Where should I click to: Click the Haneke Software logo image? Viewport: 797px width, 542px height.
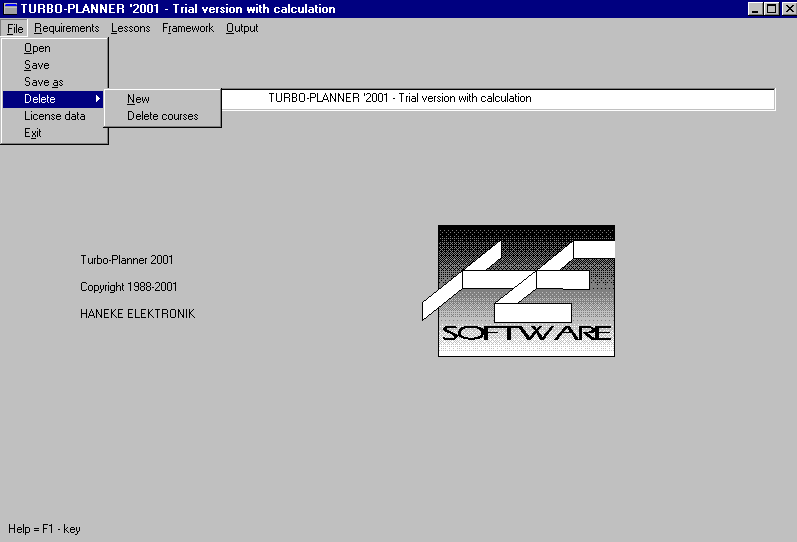click(519, 291)
